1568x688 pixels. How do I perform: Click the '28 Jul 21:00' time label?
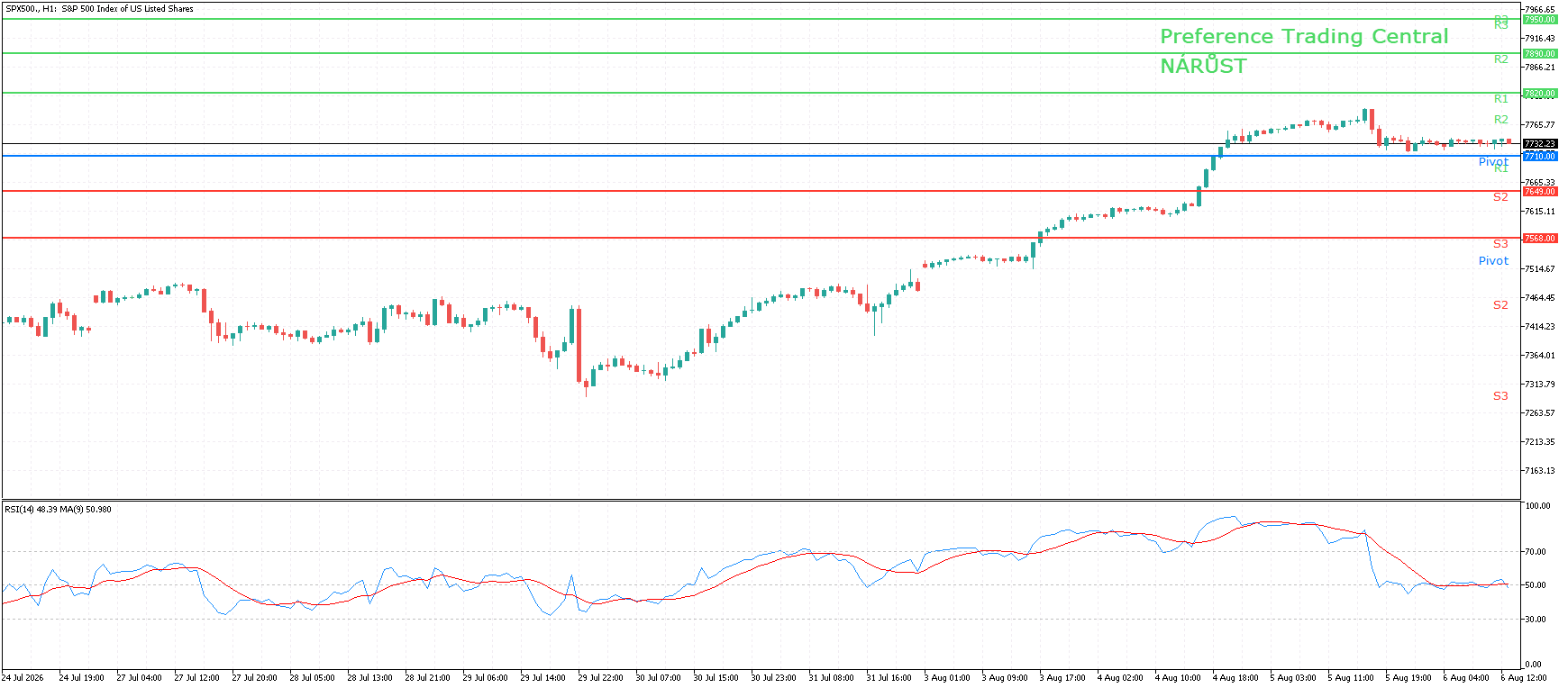click(427, 678)
